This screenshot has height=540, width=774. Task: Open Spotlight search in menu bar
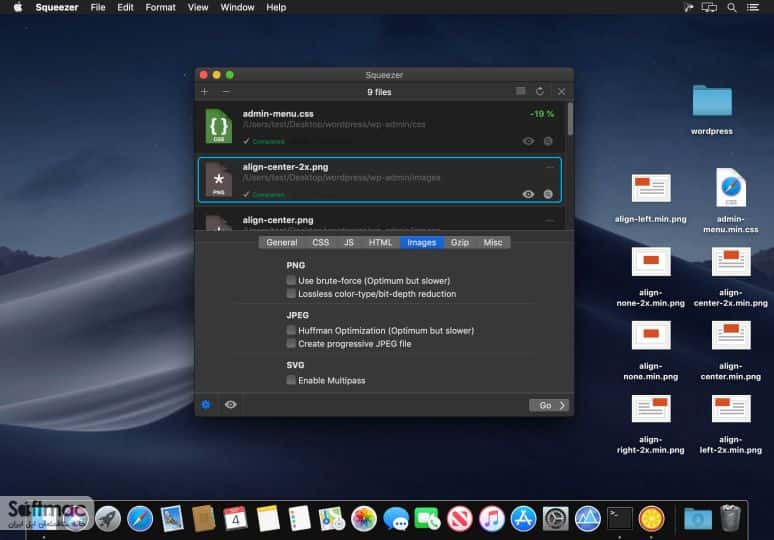(732, 7)
